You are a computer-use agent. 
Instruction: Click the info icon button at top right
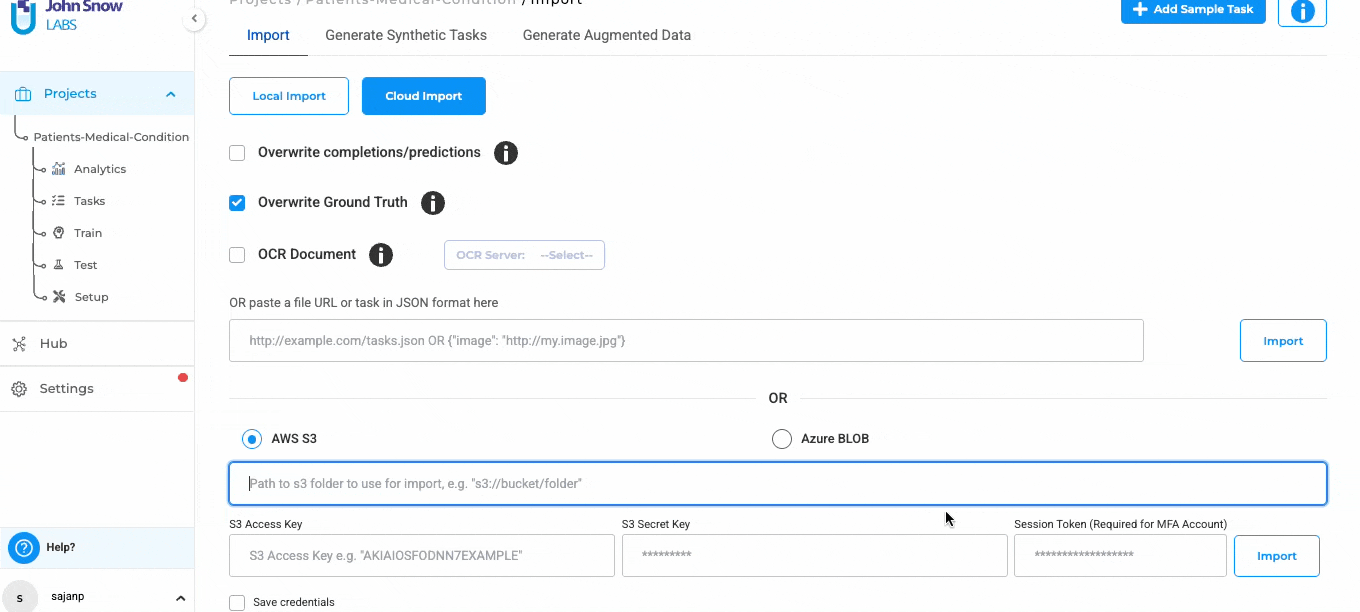tap(1302, 11)
